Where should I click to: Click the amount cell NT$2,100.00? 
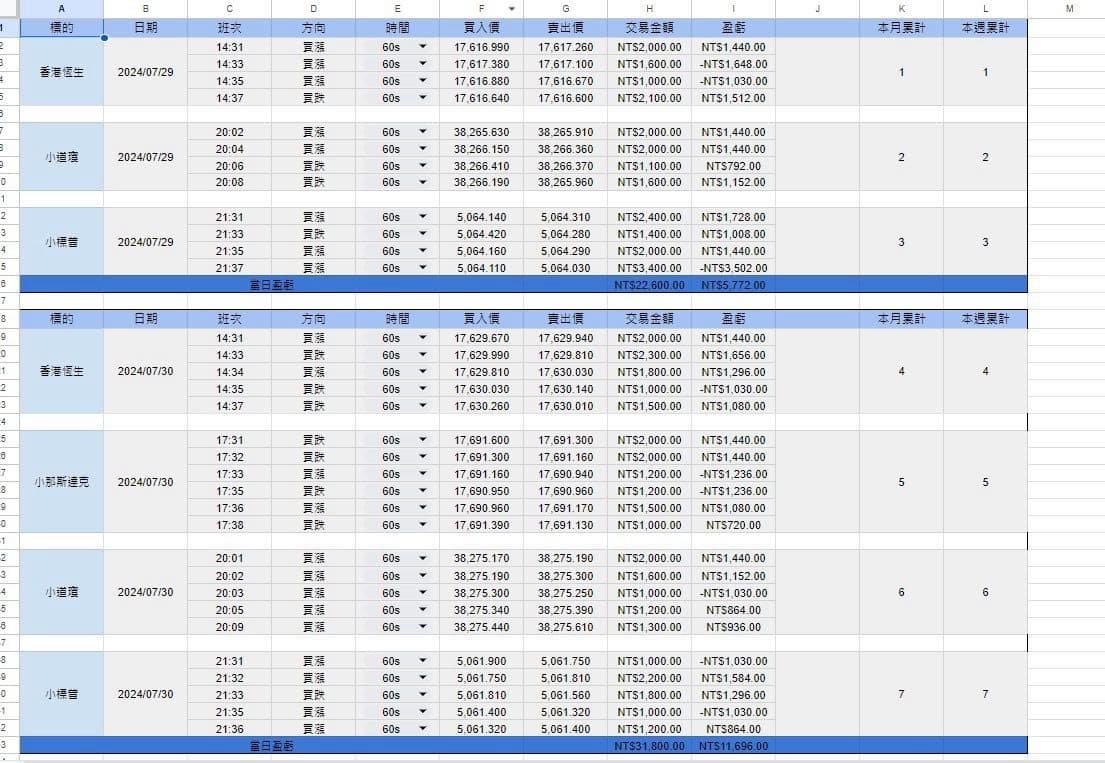coord(649,98)
